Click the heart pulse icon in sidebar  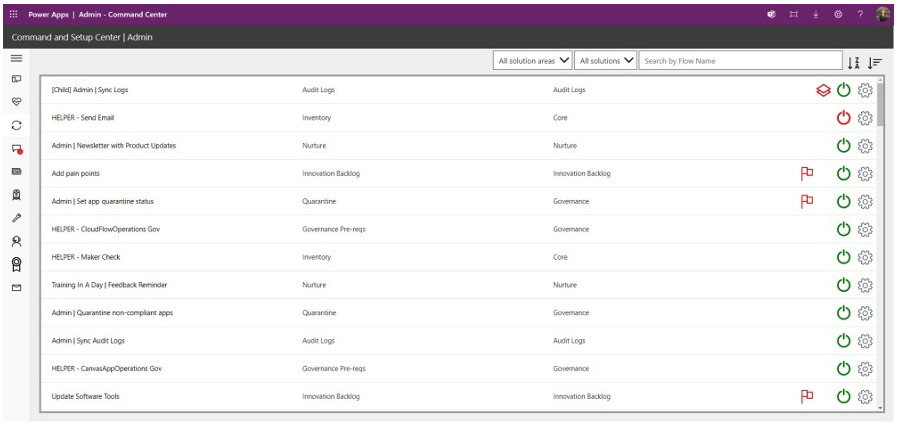(x=16, y=102)
